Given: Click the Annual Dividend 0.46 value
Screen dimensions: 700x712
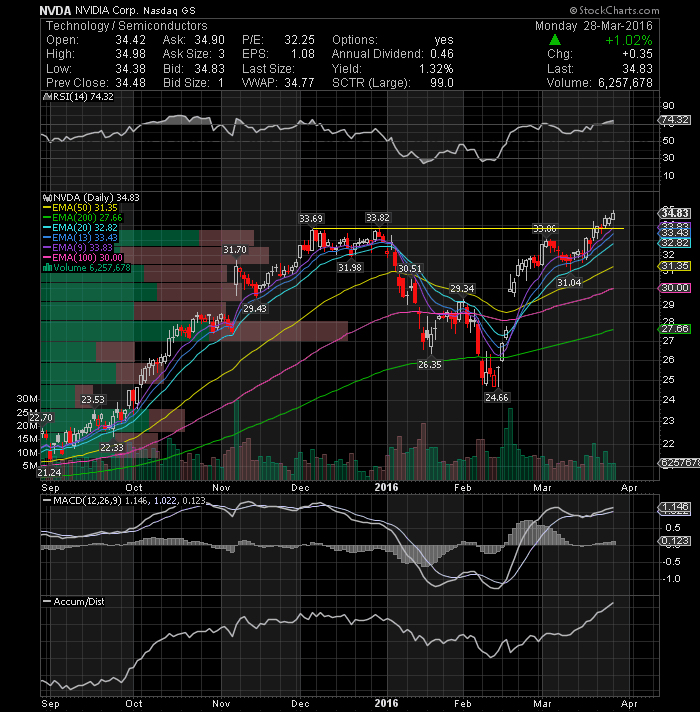Looking at the screenshot, I should pyautogui.click(x=442, y=54).
